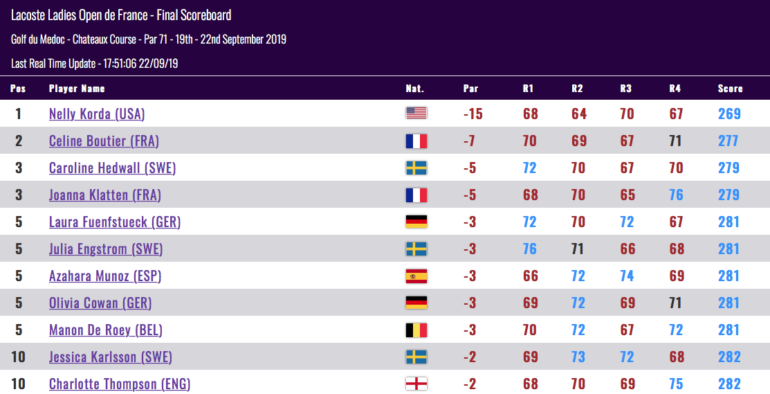Screen dimensions: 770x394
Task: Open Jessica Karlsson (SWE) player link
Action: pyautogui.click(x=110, y=357)
